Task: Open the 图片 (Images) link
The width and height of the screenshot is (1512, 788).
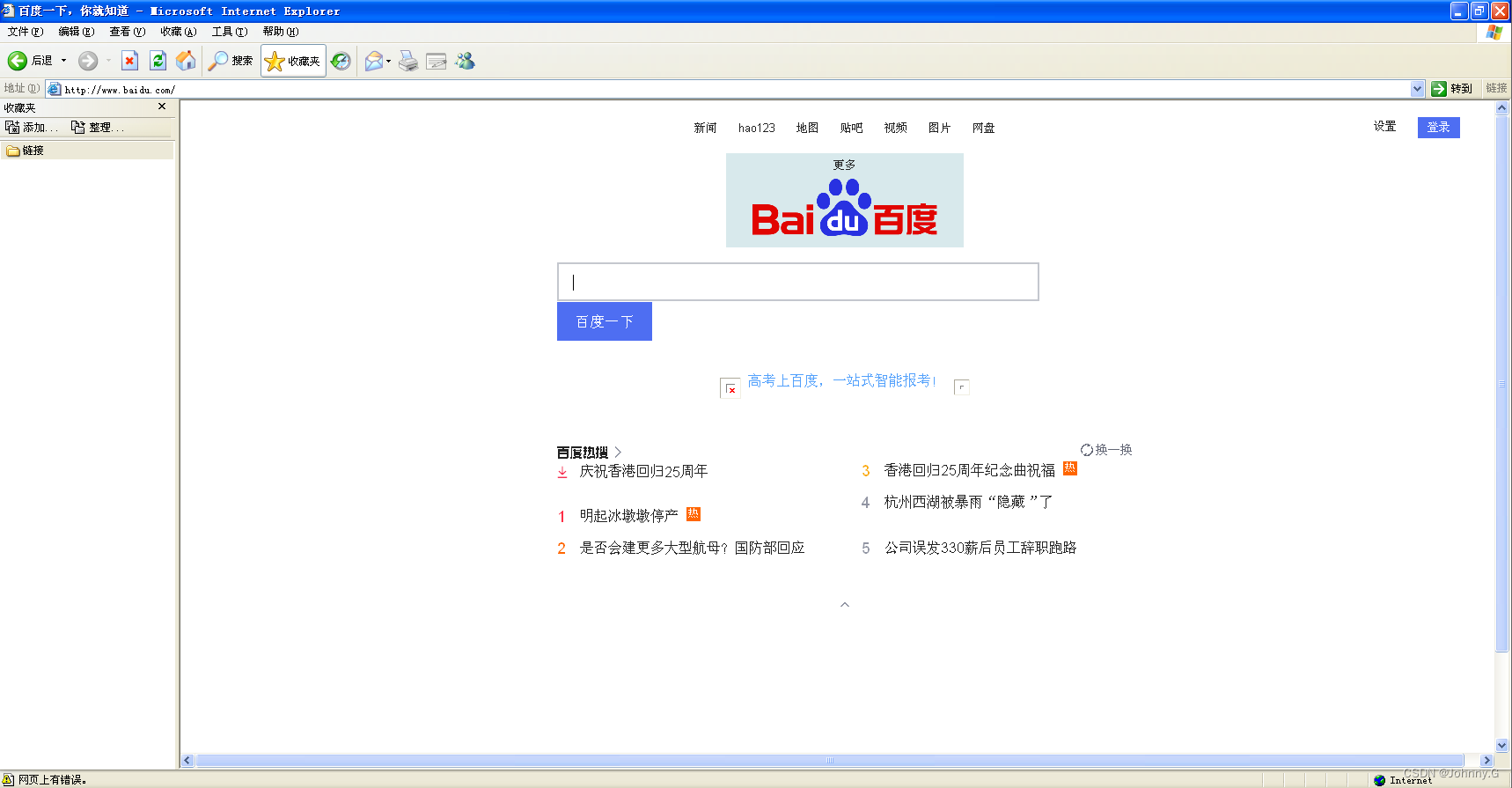Action: click(x=939, y=128)
